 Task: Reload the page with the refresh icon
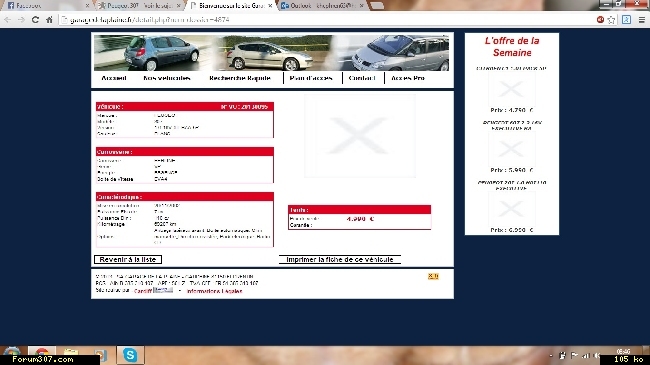point(35,19)
